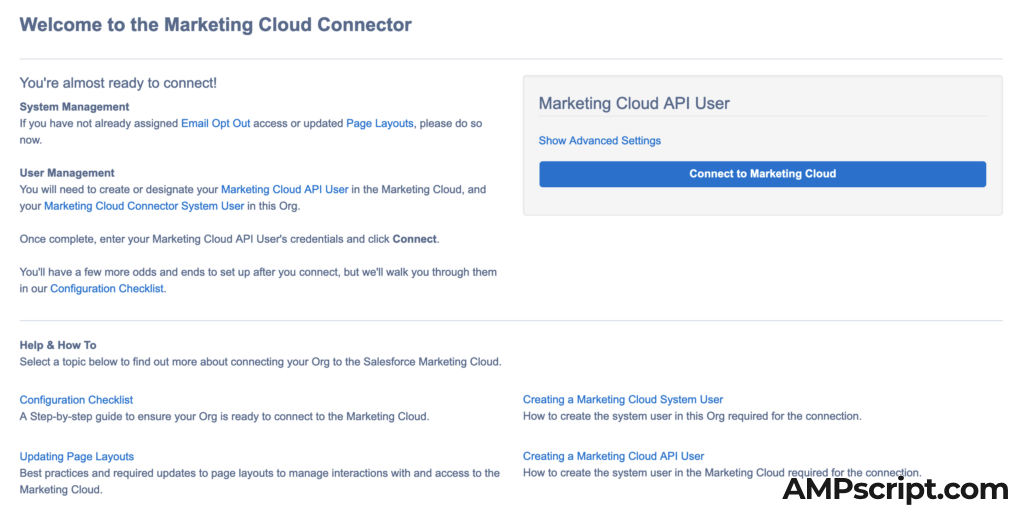Click the Connect to Marketing Cloud button

(x=762, y=174)
